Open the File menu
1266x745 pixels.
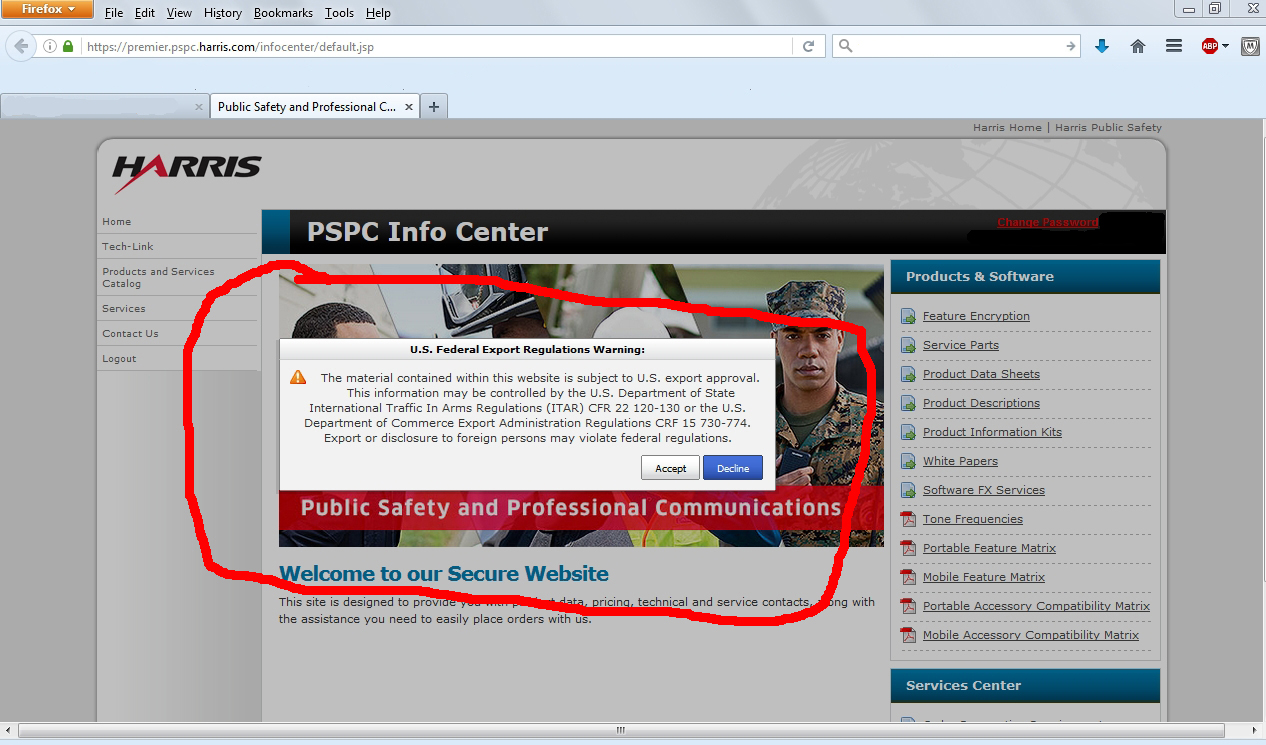click(x=114, y=13)
